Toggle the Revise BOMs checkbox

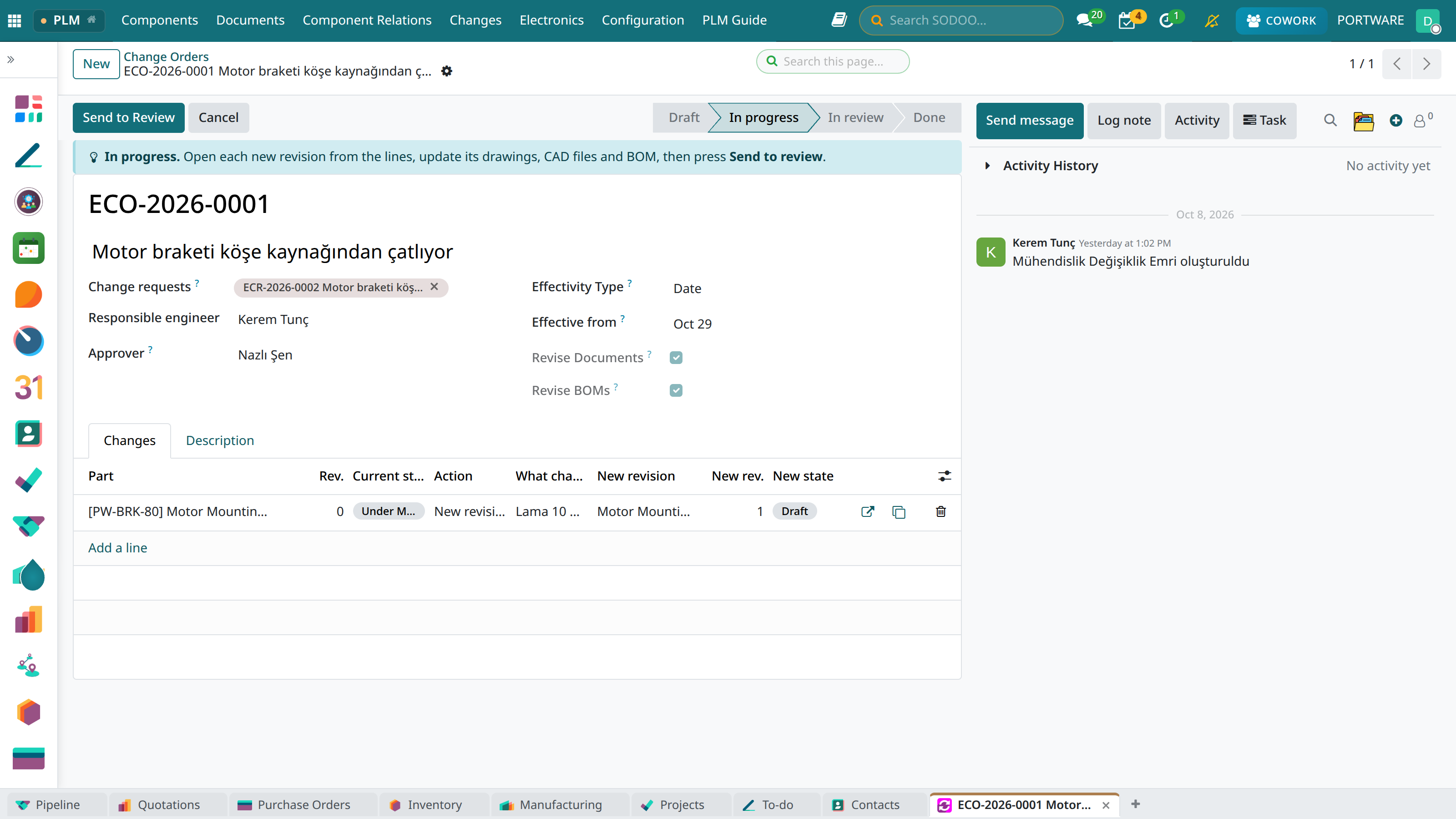click(x=676, y=390)
